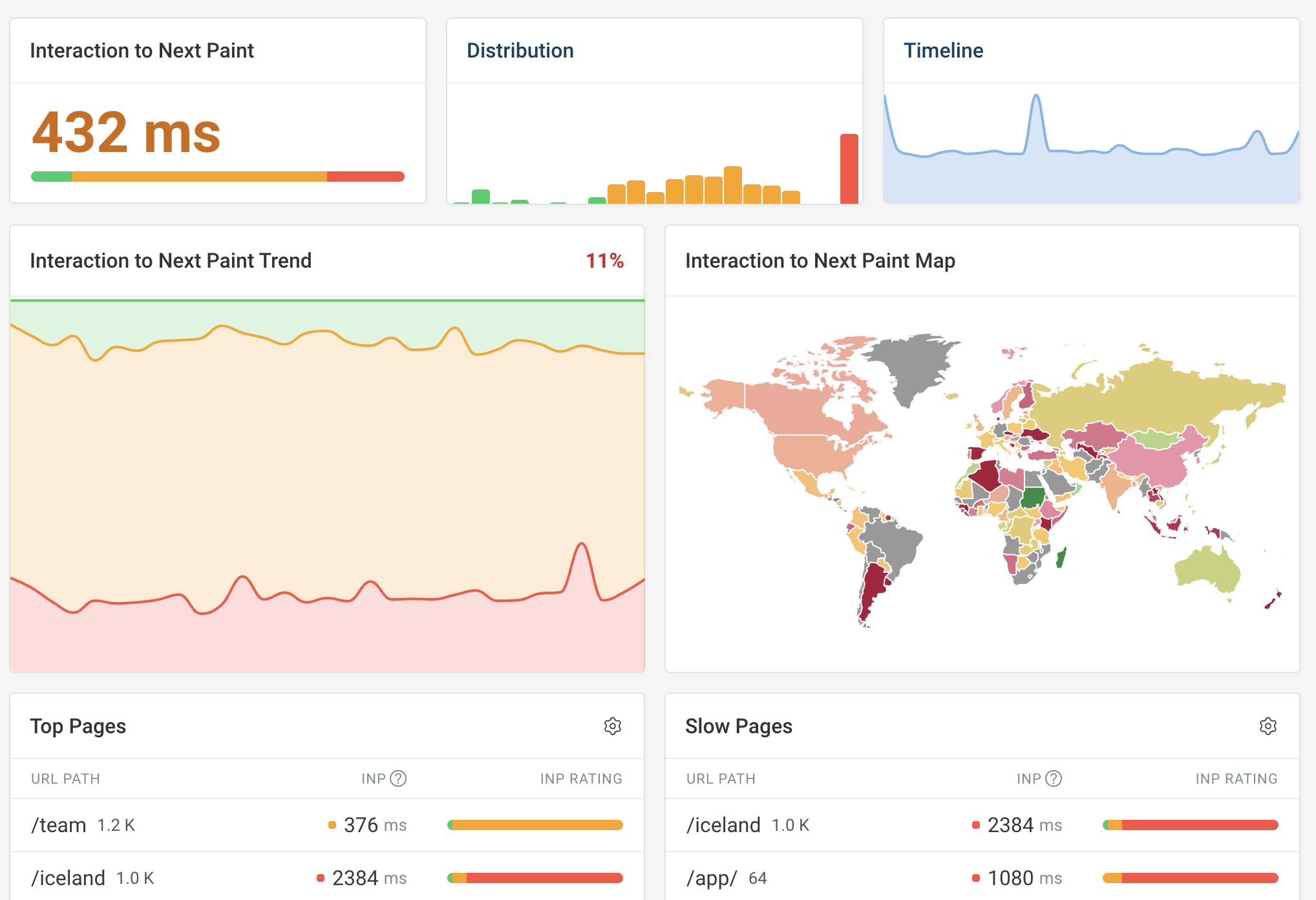This screenshot has width=1316, height=900.
Task: Click URL PATH column header in Top Pages
Action: (x=65, y=778)
